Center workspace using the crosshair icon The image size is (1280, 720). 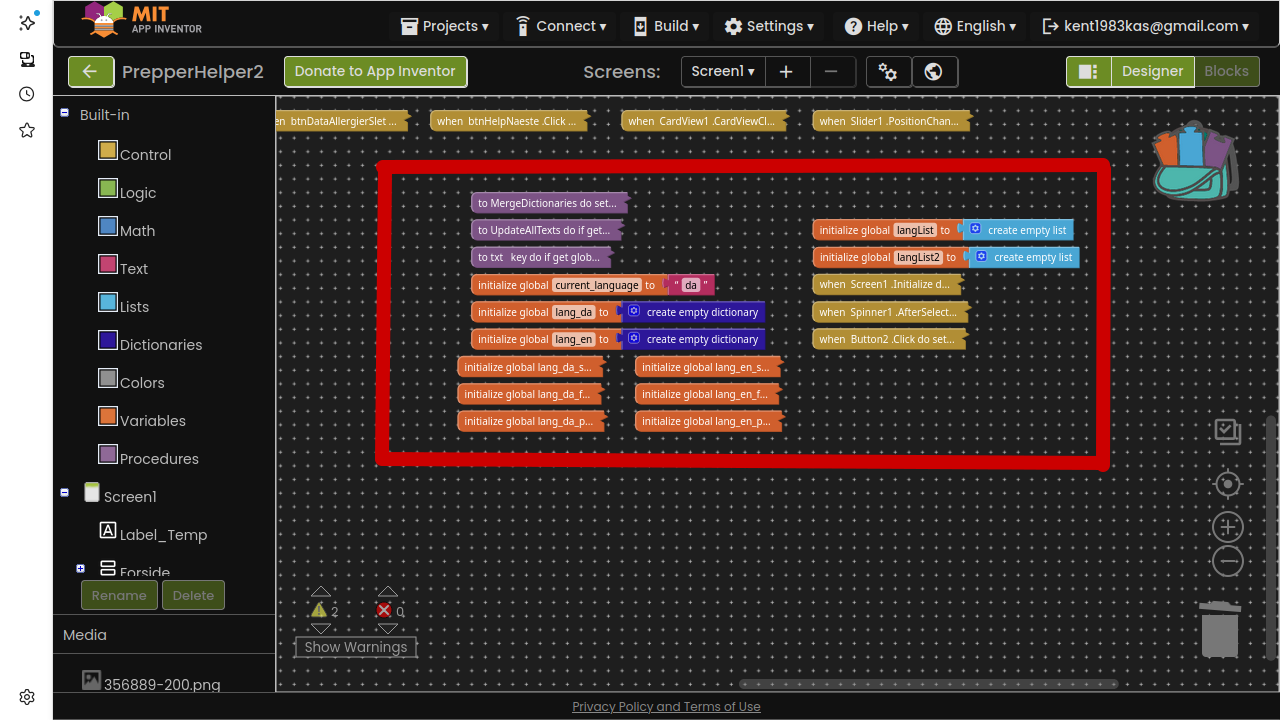(1227, 485)
